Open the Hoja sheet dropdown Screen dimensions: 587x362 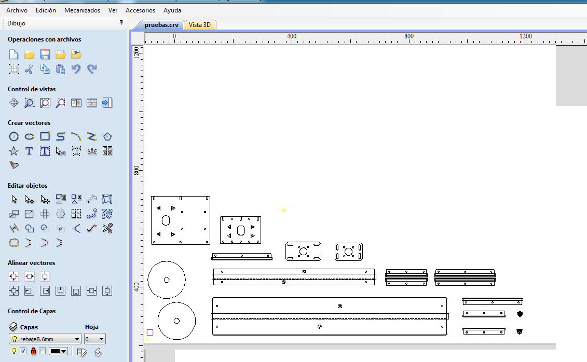95,339
